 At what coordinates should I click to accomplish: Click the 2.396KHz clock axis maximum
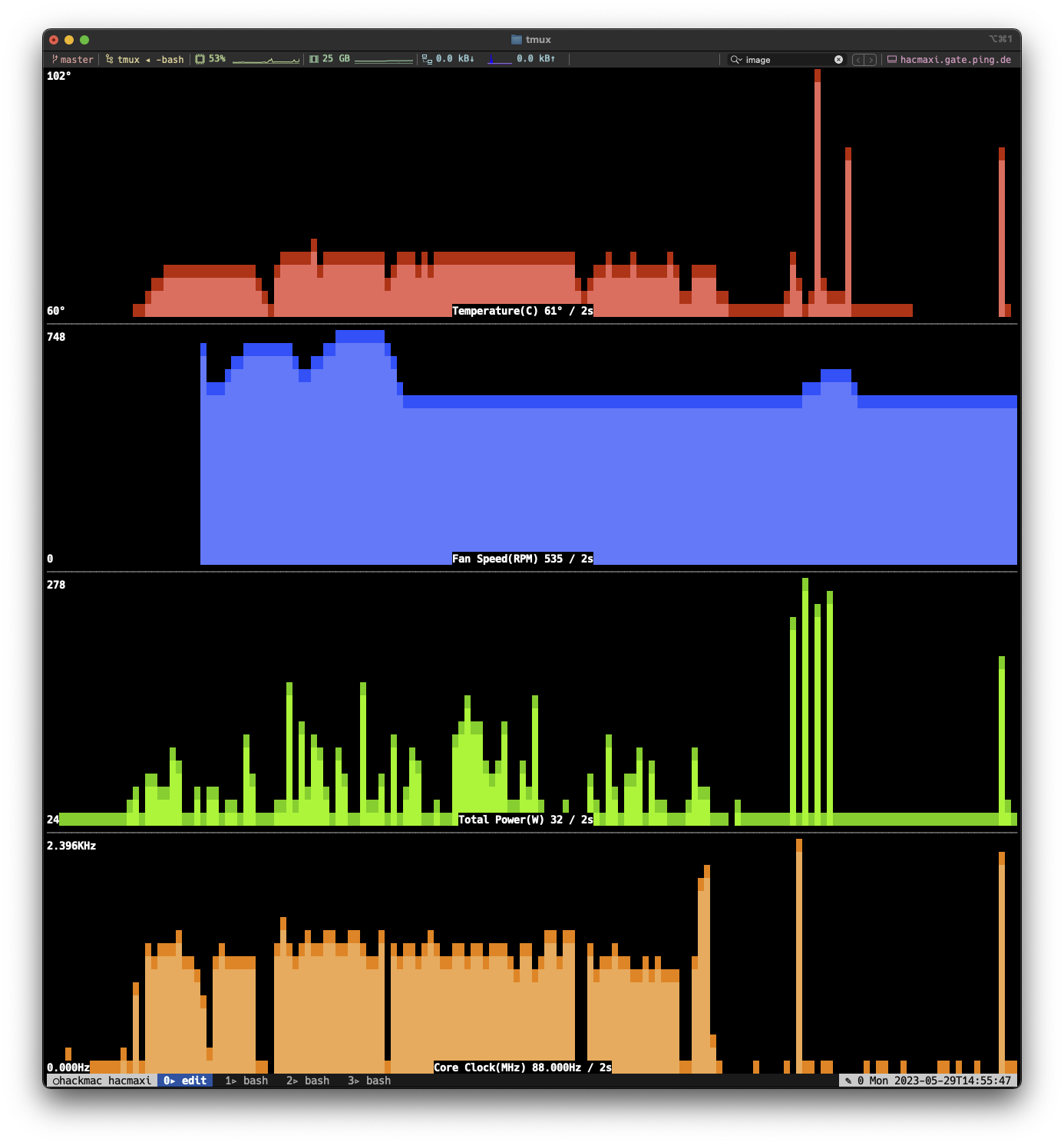pyautogui.click(x=71, y=846)
